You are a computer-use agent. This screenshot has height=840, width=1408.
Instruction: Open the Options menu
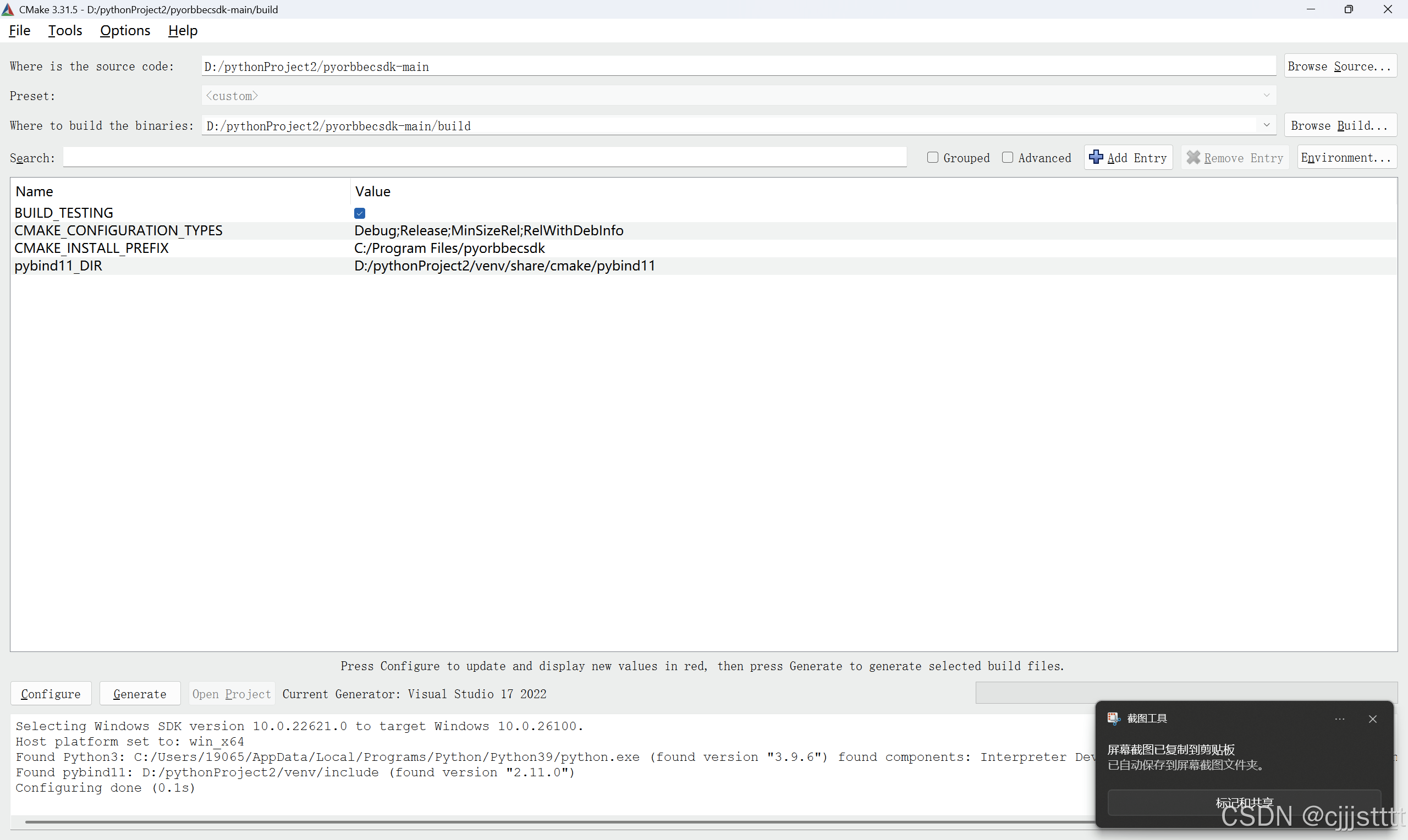tap(125, 31)
